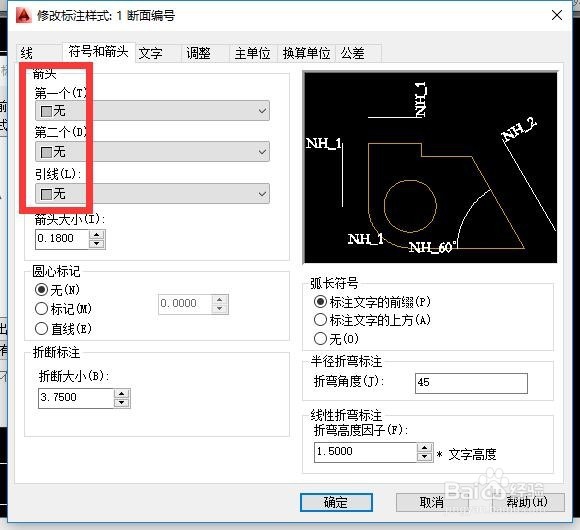Click the 箭头大小 value field

[x=62, y=239]
